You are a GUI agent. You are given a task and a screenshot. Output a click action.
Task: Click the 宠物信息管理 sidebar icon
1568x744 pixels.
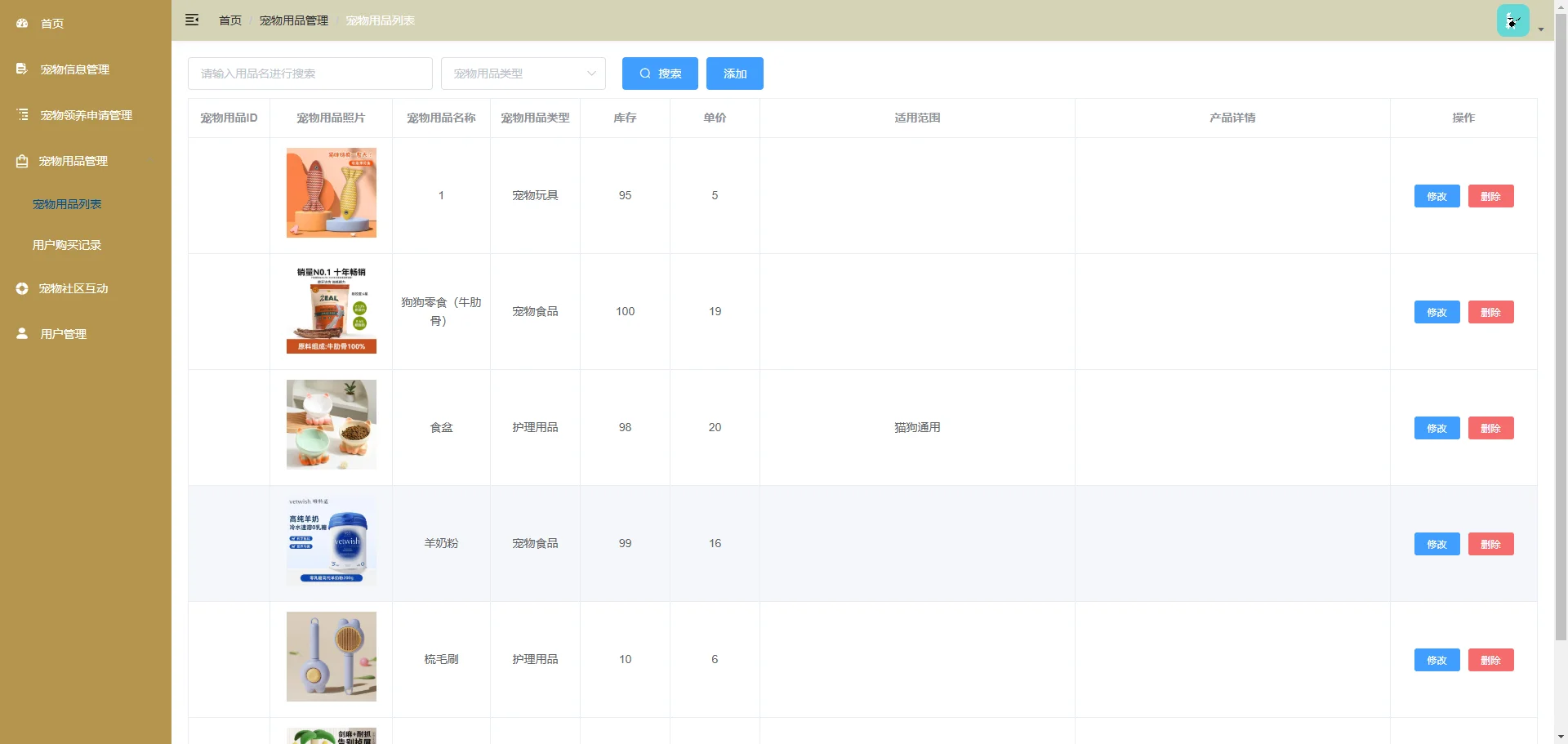tap(22, 69)
